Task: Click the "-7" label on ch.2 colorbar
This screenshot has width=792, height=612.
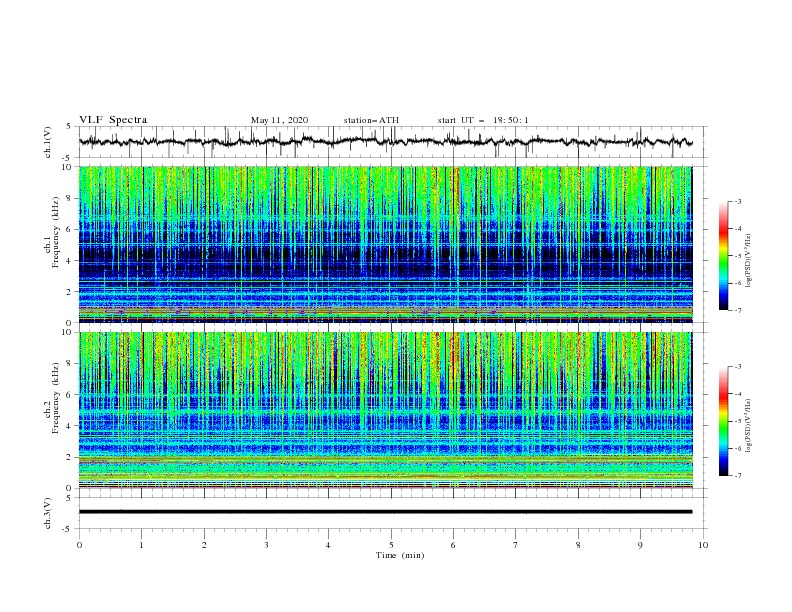Action: tap(738, 476)
